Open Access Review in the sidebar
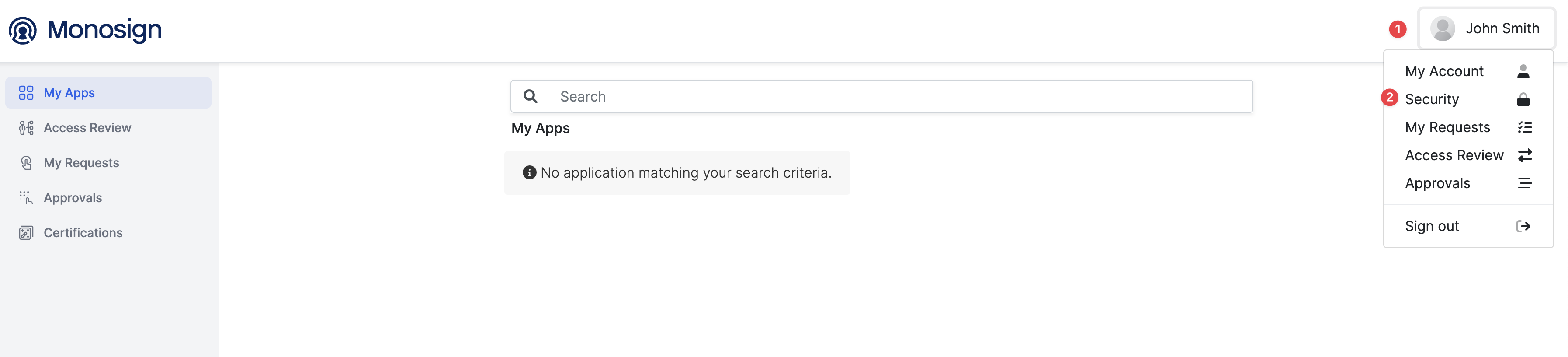This screenshot has width=1568, height=357. 87,128
